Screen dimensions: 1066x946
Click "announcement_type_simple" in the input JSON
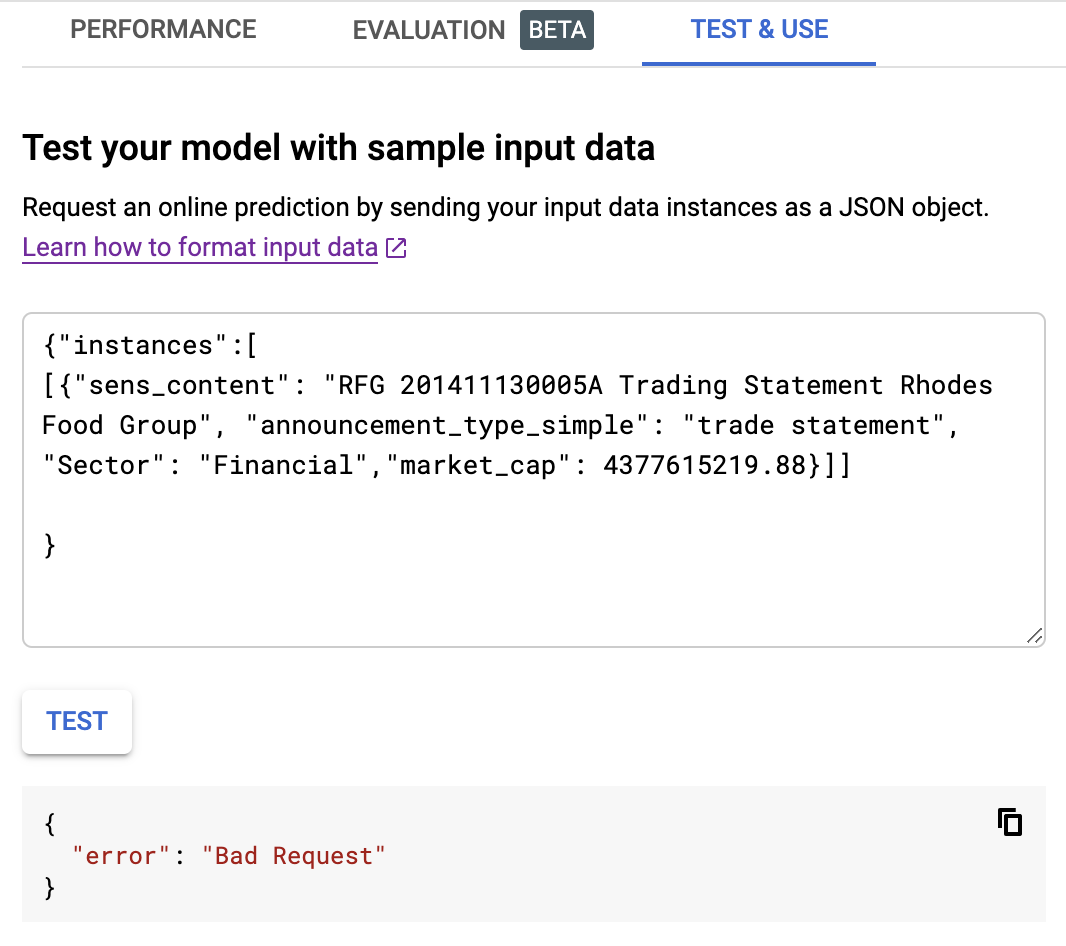click(x=447, y=426)
